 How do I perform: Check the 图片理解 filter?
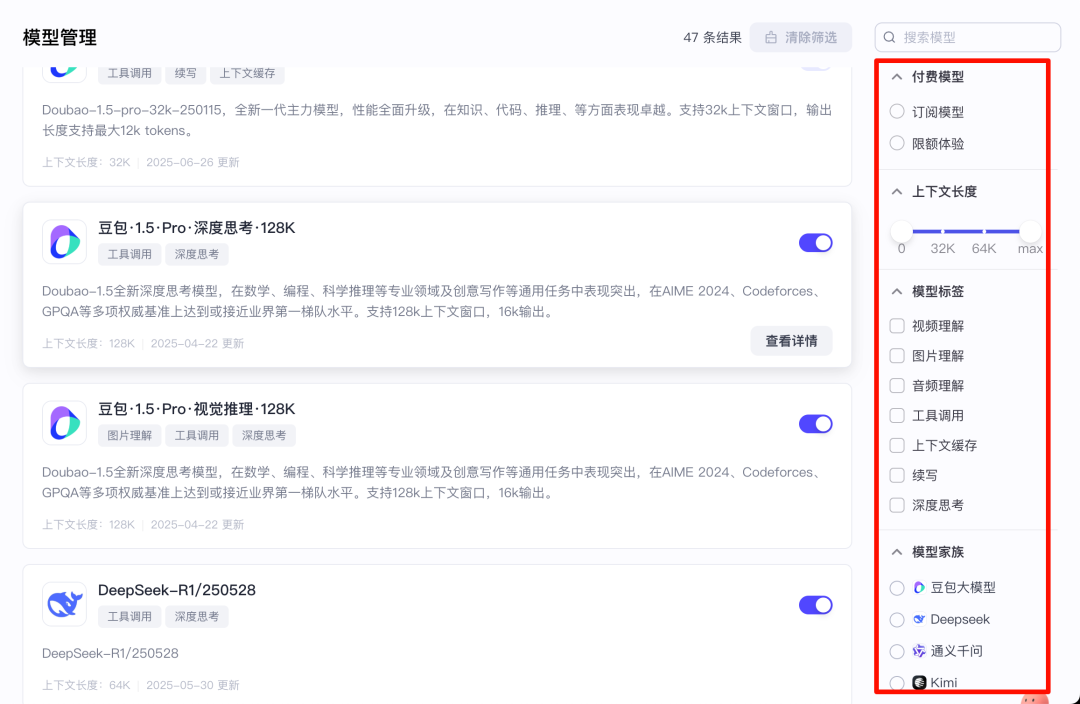point(897,355)
